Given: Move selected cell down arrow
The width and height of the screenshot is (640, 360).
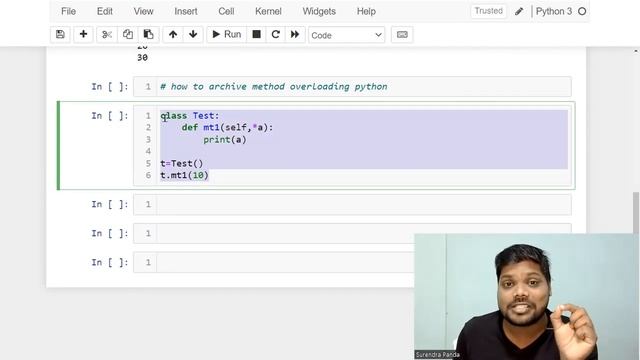Looking at the screenshot, I should (x=193, y=35).
